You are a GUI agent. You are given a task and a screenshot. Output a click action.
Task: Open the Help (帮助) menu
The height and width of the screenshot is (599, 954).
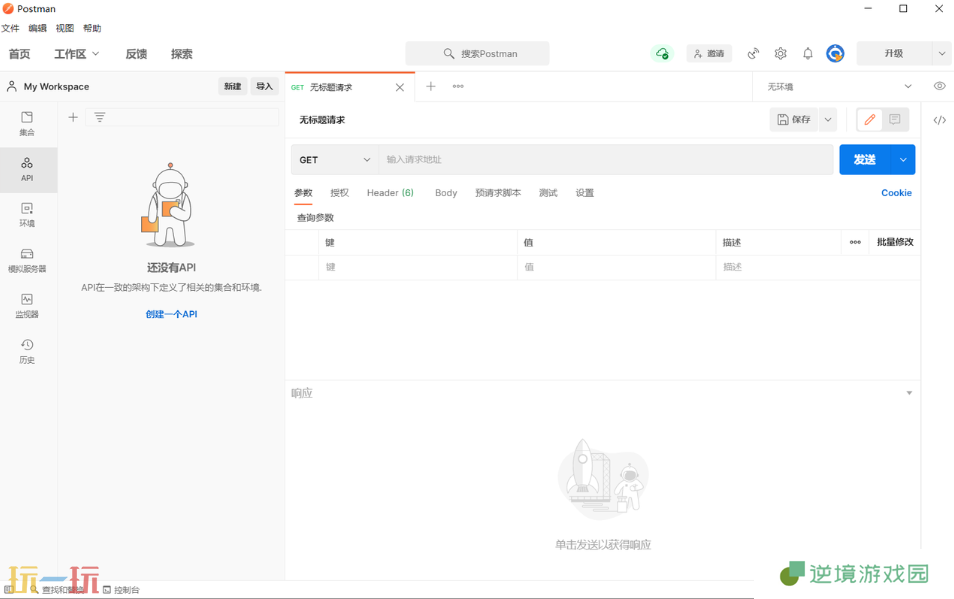(92, 28)
